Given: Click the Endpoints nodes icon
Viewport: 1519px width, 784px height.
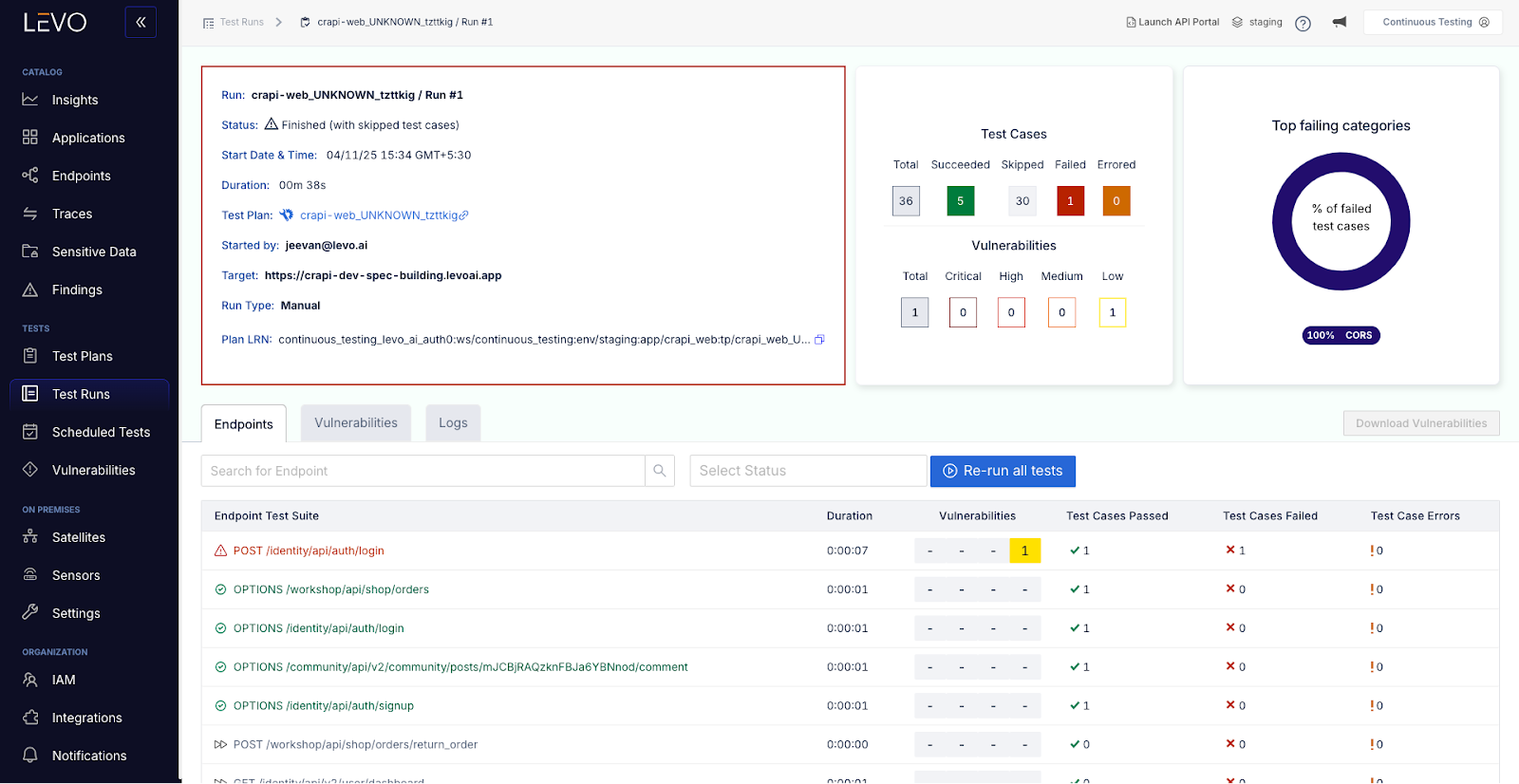Looking at the screenshot, I should pos(30,176).
